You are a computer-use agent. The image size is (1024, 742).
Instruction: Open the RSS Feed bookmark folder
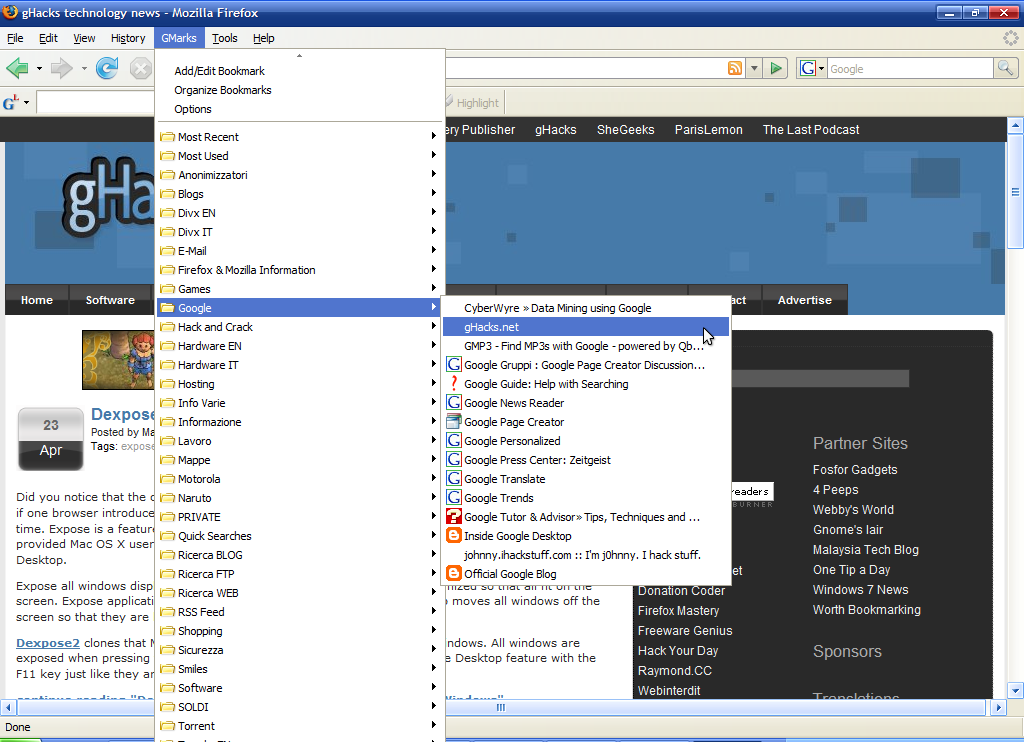(300, 612)
